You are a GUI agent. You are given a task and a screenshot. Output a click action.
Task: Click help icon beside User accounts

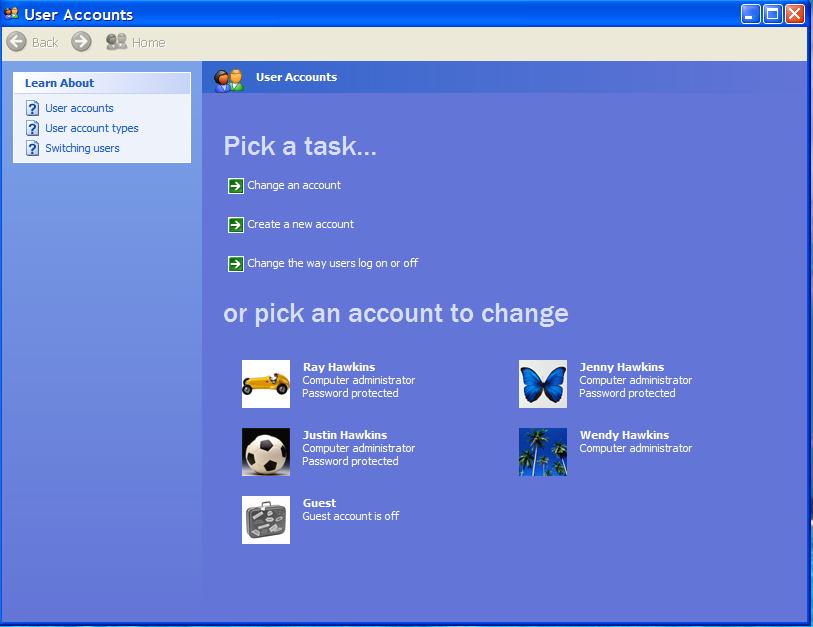click(32, 108)
